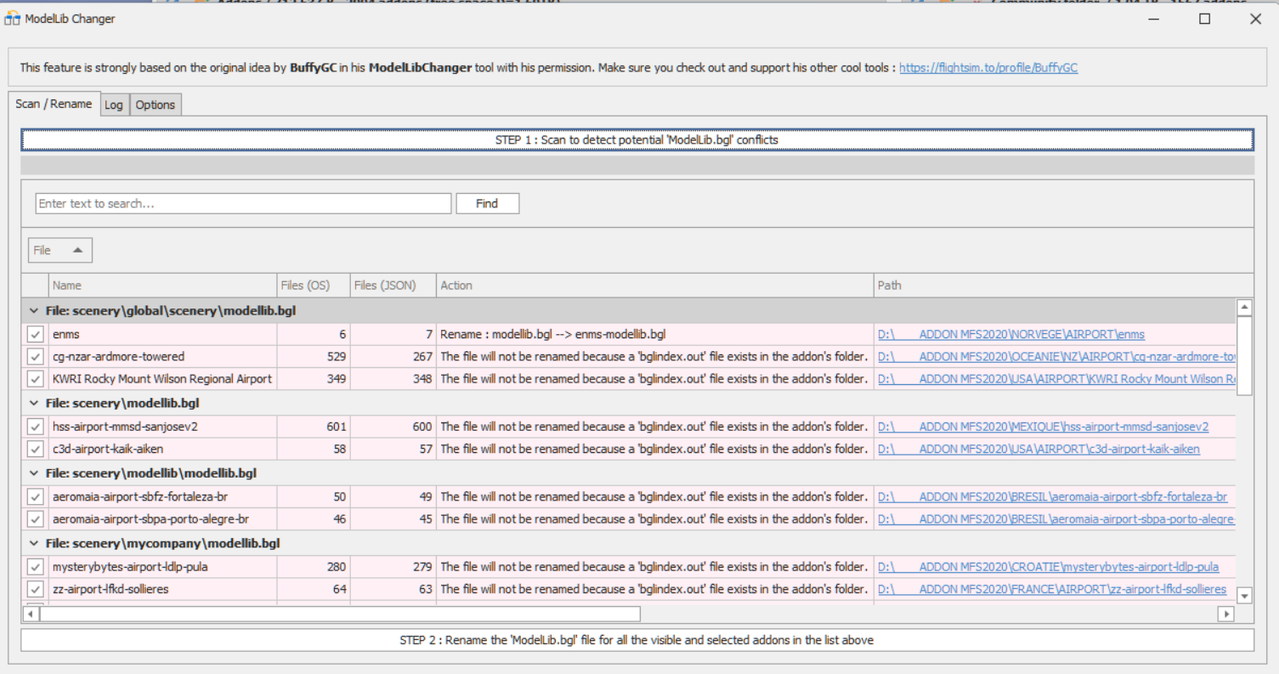
Task: Click the vertical scrollbar thumb
Action: (x=1244, y=356)
